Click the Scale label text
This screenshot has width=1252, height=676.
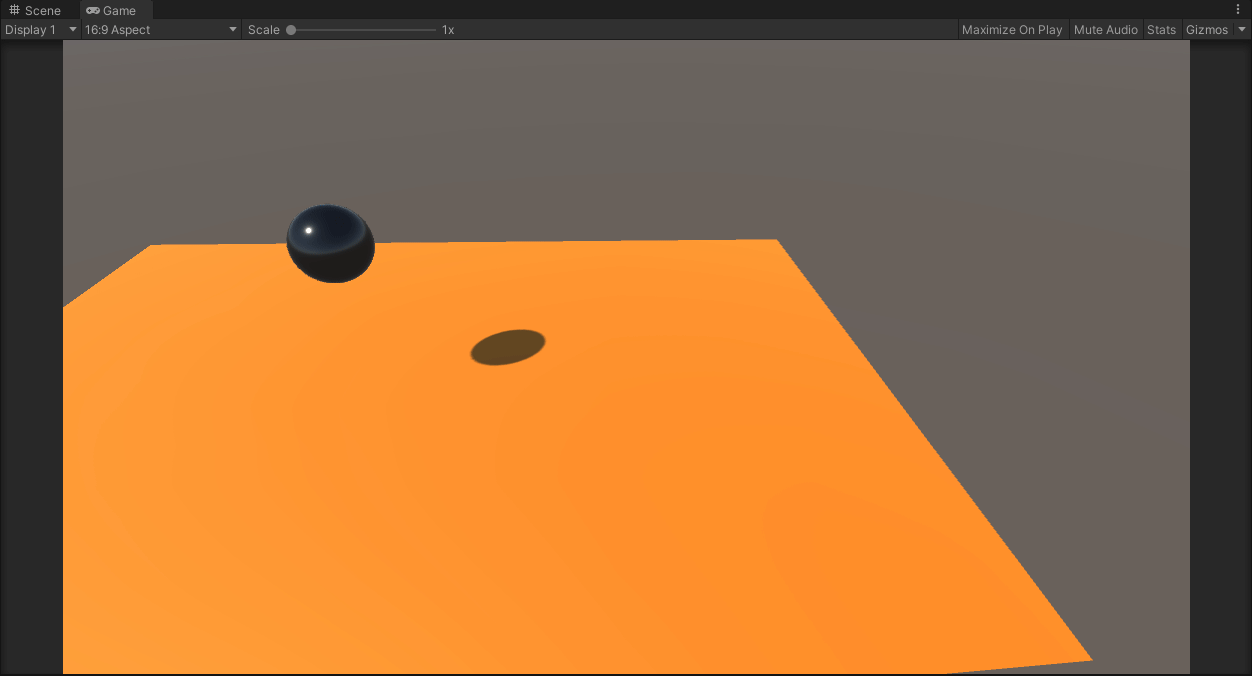pos(264,29)
